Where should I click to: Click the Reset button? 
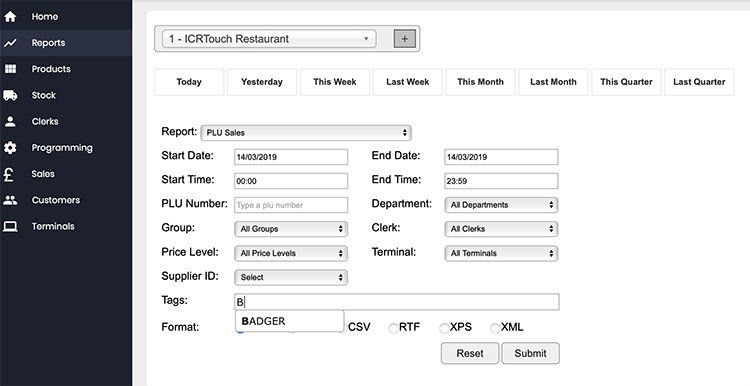tap(470, 353)
